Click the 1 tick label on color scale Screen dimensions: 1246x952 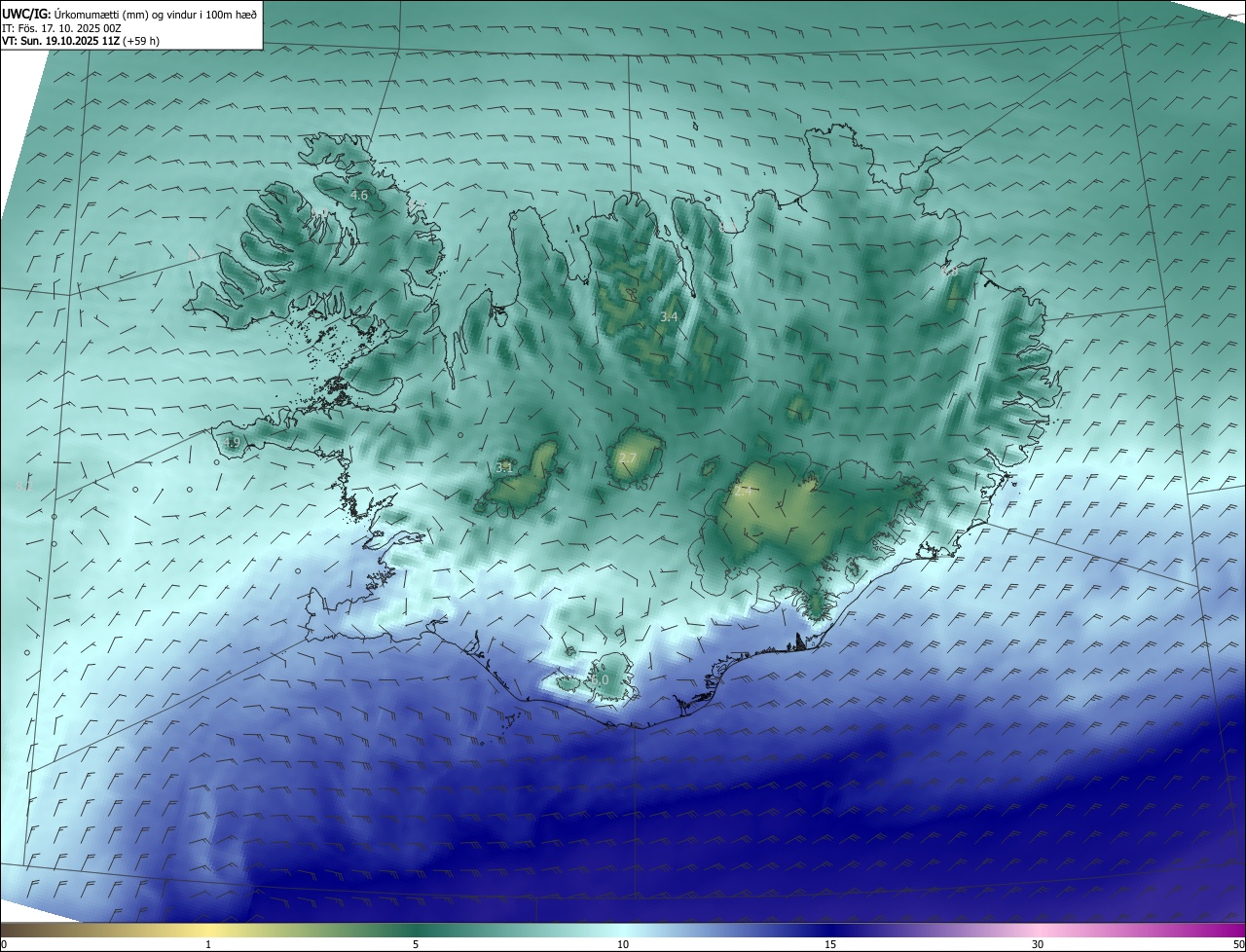tap(208, 944)
